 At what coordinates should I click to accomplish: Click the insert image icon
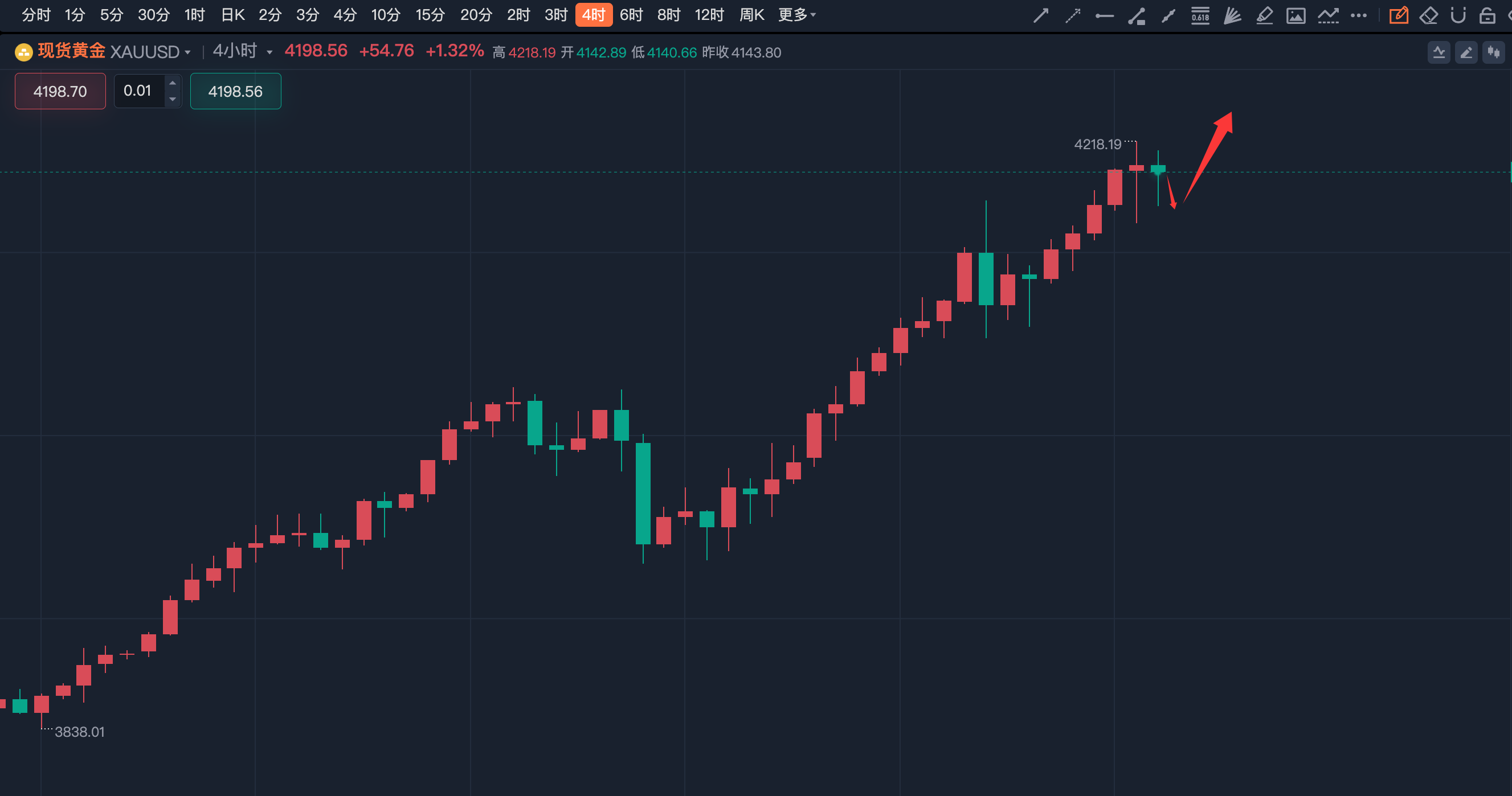coord(1296,15)
